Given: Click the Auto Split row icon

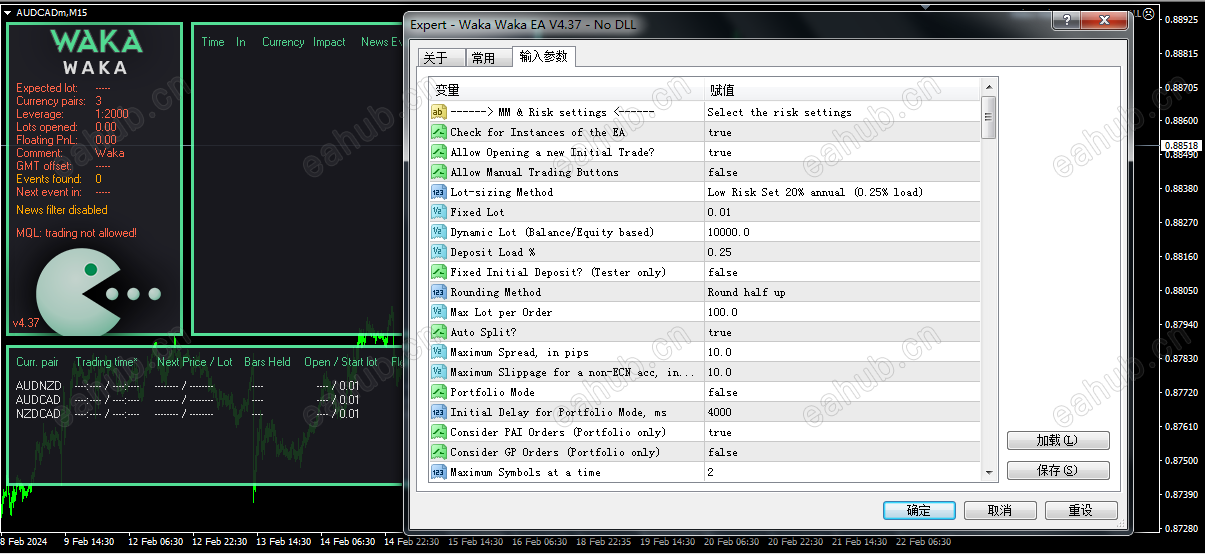Looking at the screenshot, I should (438, 332).
